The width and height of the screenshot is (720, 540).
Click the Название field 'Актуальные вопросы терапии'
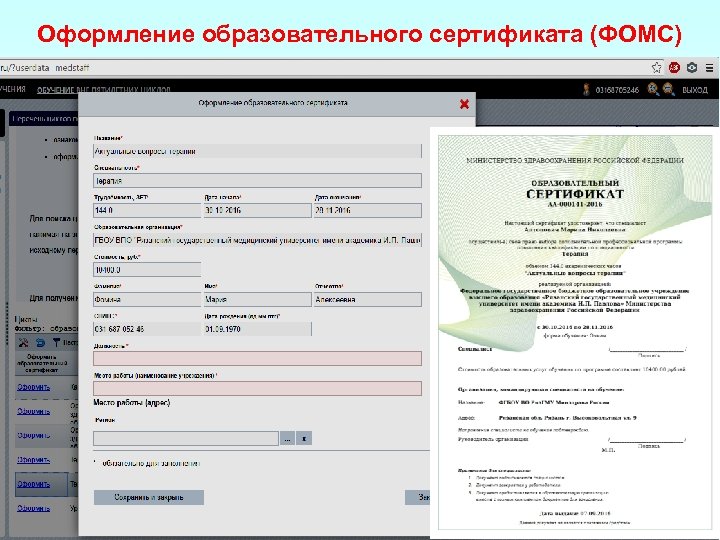point(257,151)
